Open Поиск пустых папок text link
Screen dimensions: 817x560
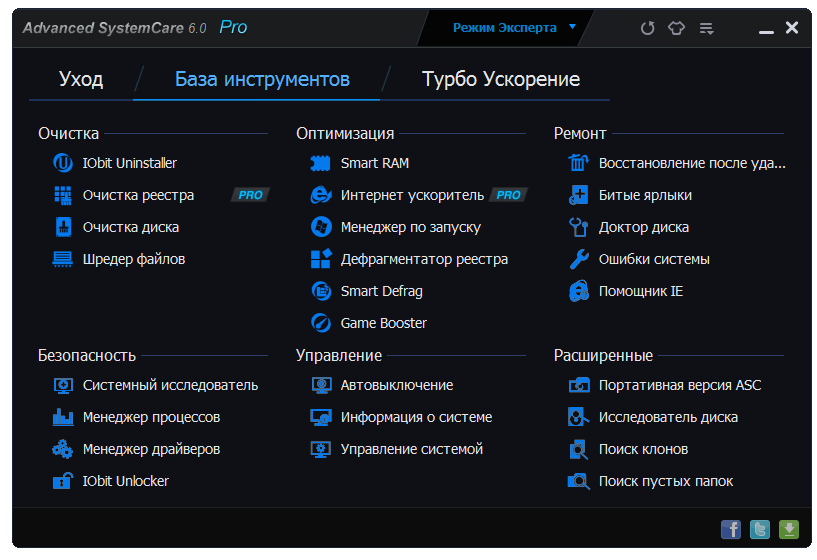click(x=665, y=481)
